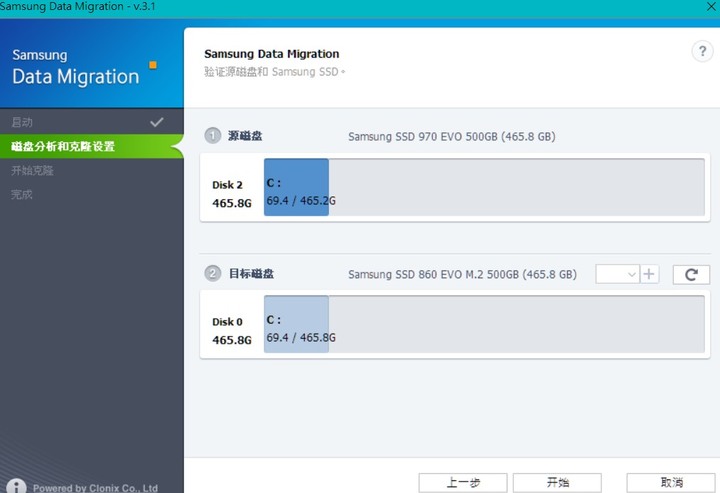
Task: Click the 上一步 back button
Action: tap(463, 482)
